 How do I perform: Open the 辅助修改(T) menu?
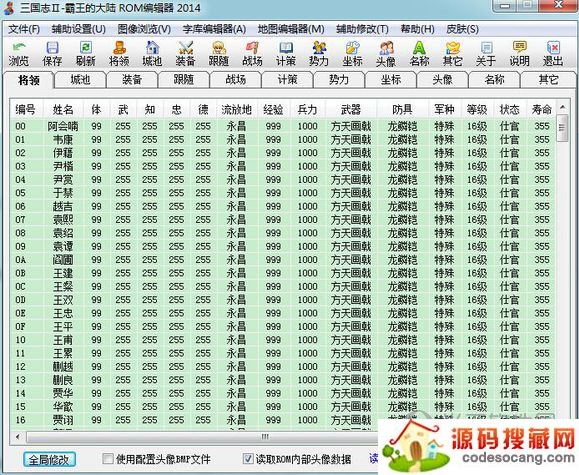tap(362, 29)
